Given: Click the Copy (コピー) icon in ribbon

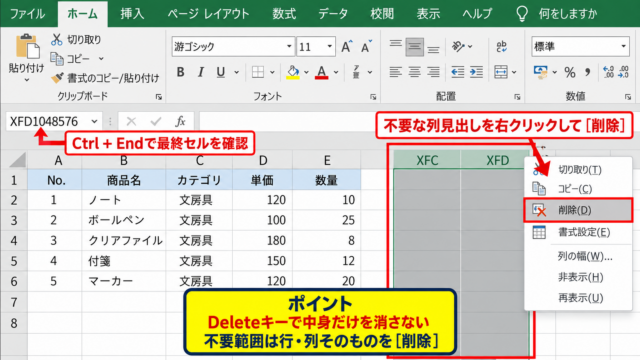Looking at the screenshot, I should pos(57,59).
